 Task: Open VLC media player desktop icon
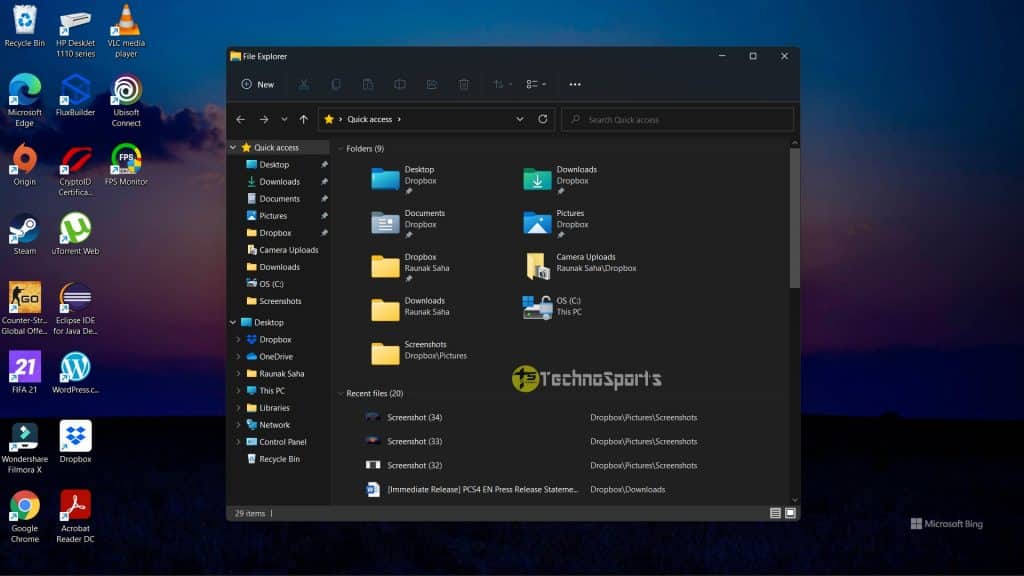[x=126, y=31]
